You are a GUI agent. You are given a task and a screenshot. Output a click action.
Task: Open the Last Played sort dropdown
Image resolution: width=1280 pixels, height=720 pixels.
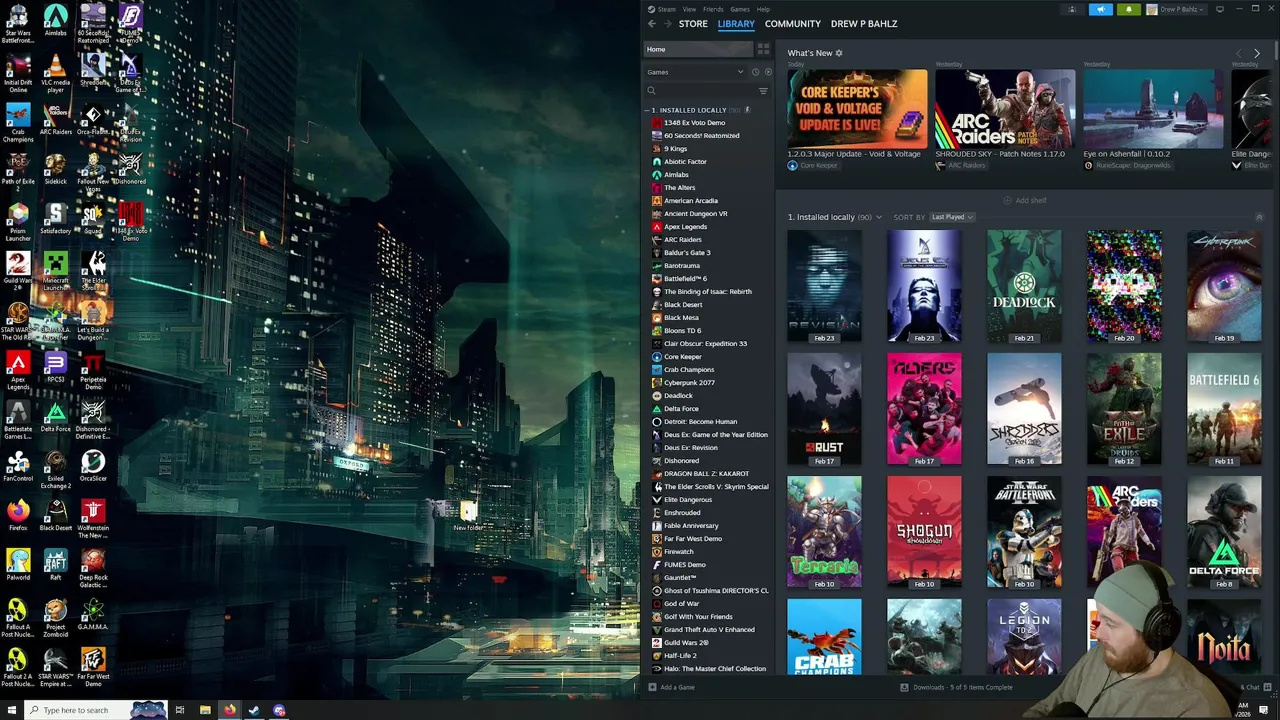[x=951, y=217]
